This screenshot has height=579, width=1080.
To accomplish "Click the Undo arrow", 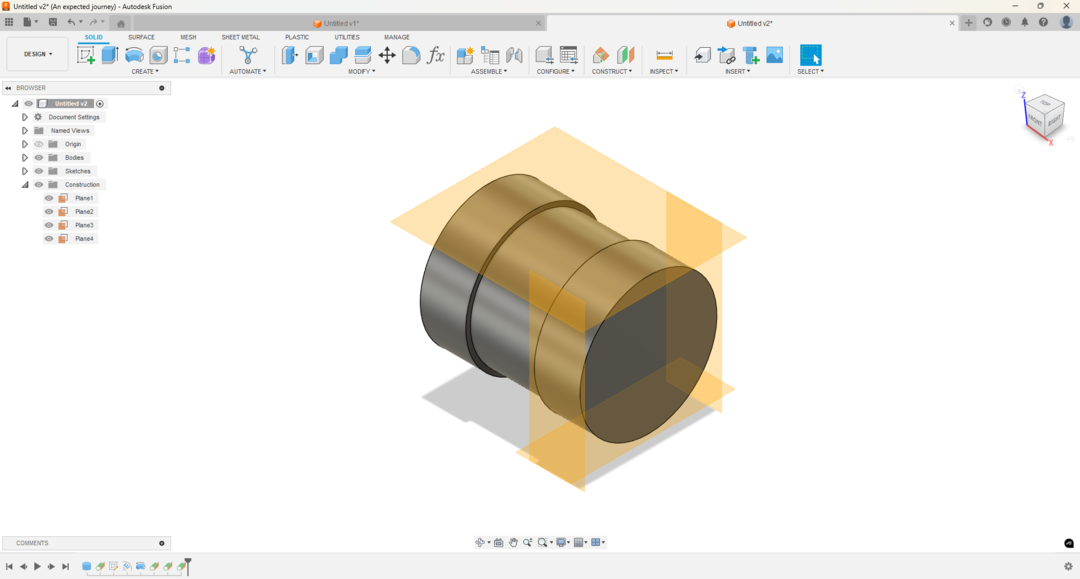I will [71, 22].
